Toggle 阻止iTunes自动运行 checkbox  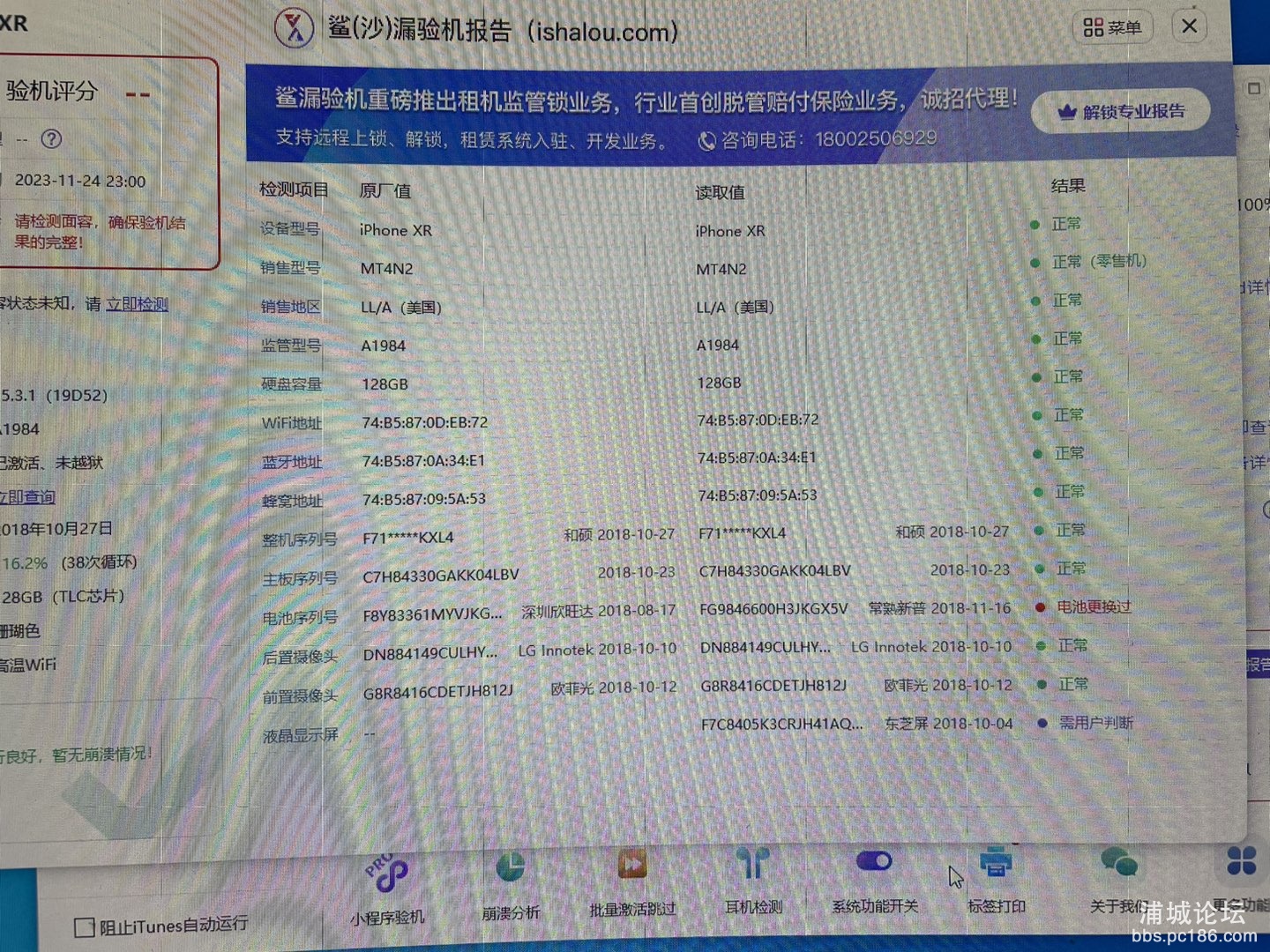85,927
